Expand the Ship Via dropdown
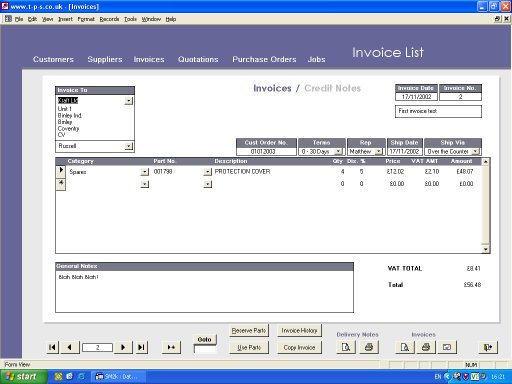Image resolution: width=512 pixels, height=384 pixels. point(475,151)
